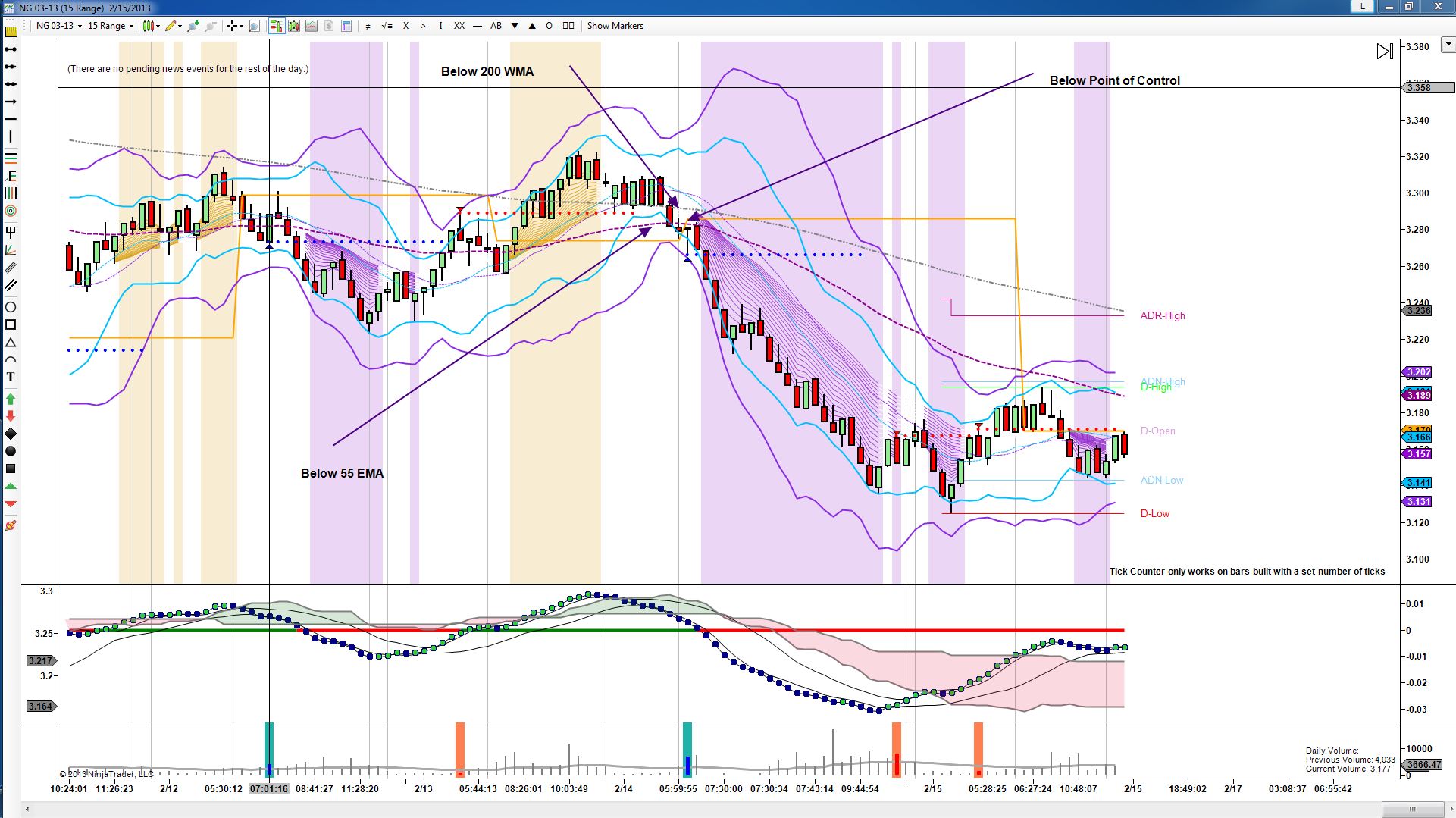Open the indicators chart icon
Image resolution: width=1456 pixels, height=818 pixels.
312,26
